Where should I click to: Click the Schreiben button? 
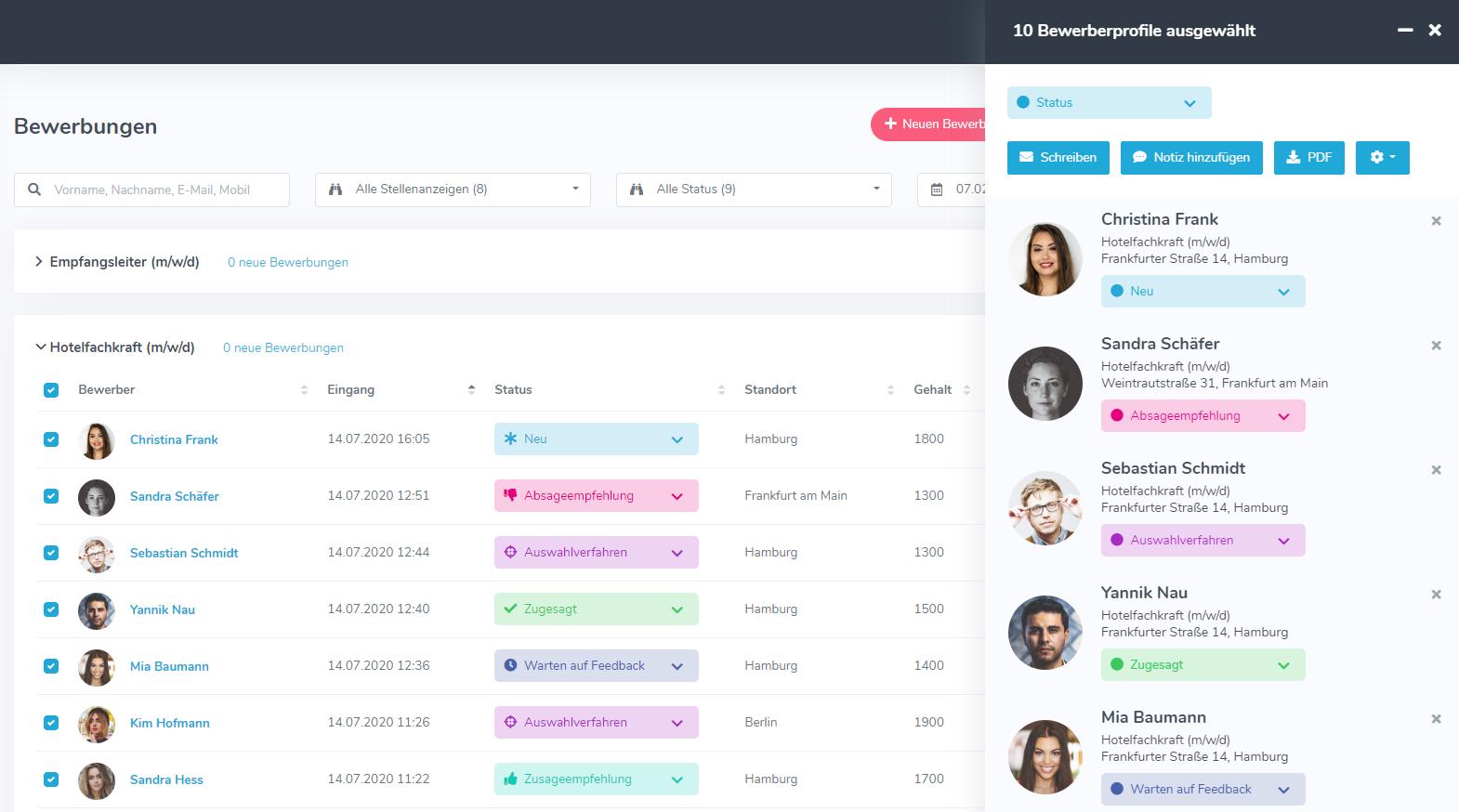pos(1058,158)
